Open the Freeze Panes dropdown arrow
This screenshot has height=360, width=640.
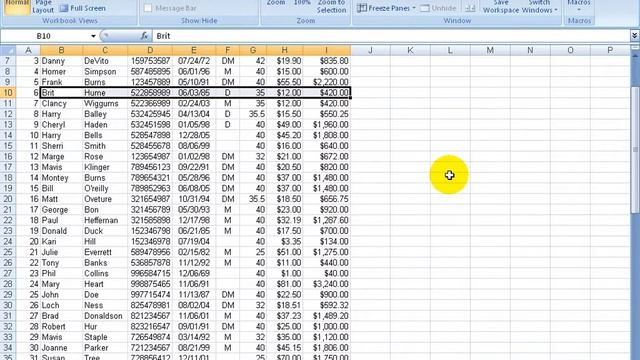tap(413, 8)
